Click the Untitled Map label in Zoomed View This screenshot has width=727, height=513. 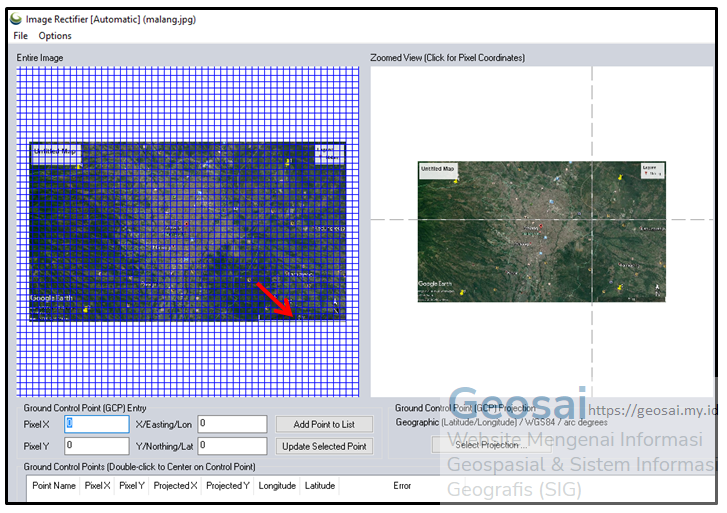tap(437, 169)
